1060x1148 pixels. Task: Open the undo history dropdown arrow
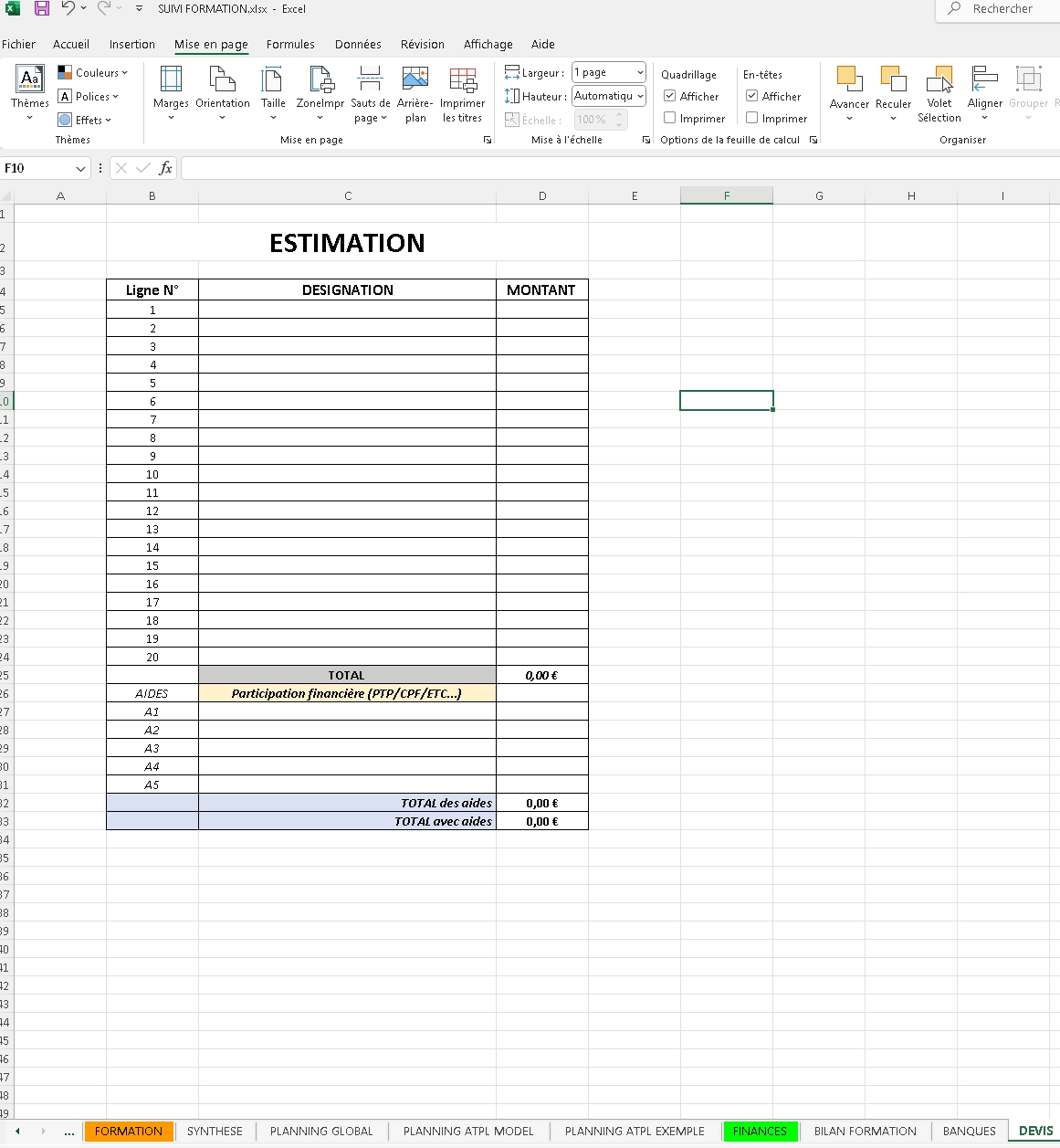pos(84,8)
